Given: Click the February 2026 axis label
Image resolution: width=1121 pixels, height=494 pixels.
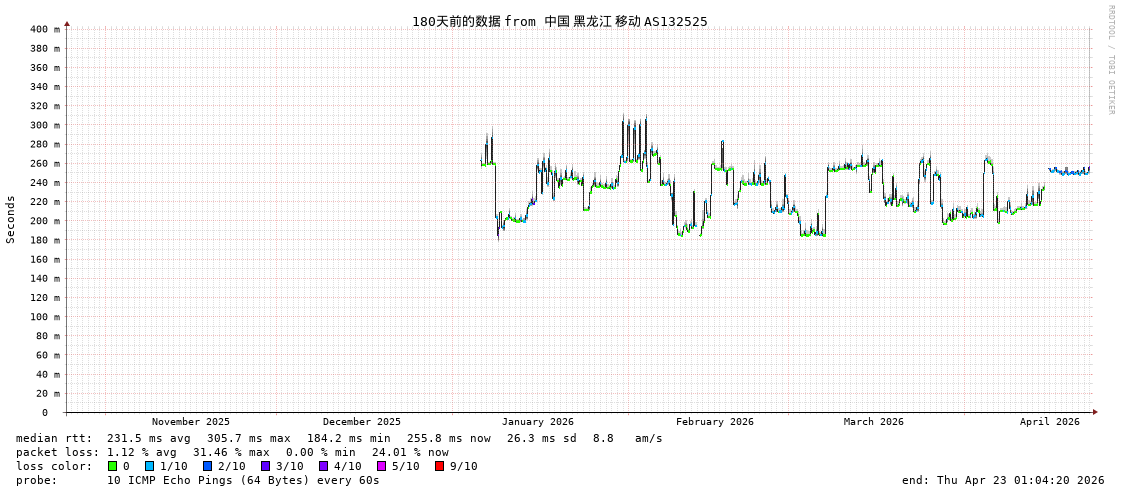Looking at the screenshot, I should click(x=714, y=422).
